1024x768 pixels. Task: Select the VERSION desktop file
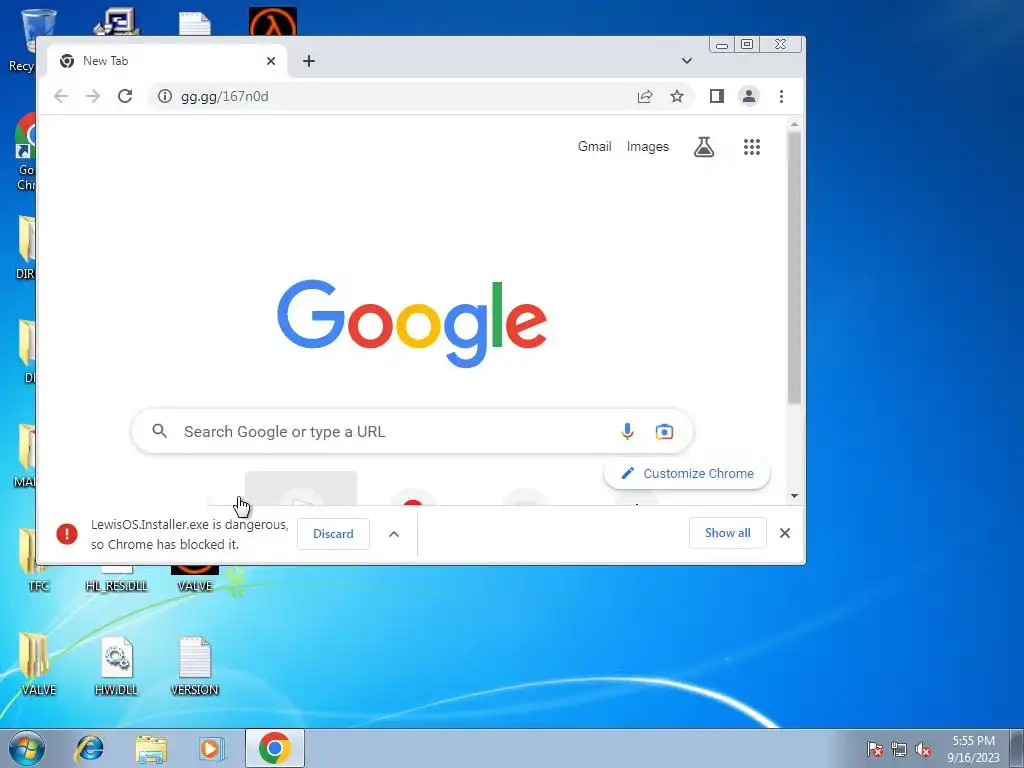[195, 666]
